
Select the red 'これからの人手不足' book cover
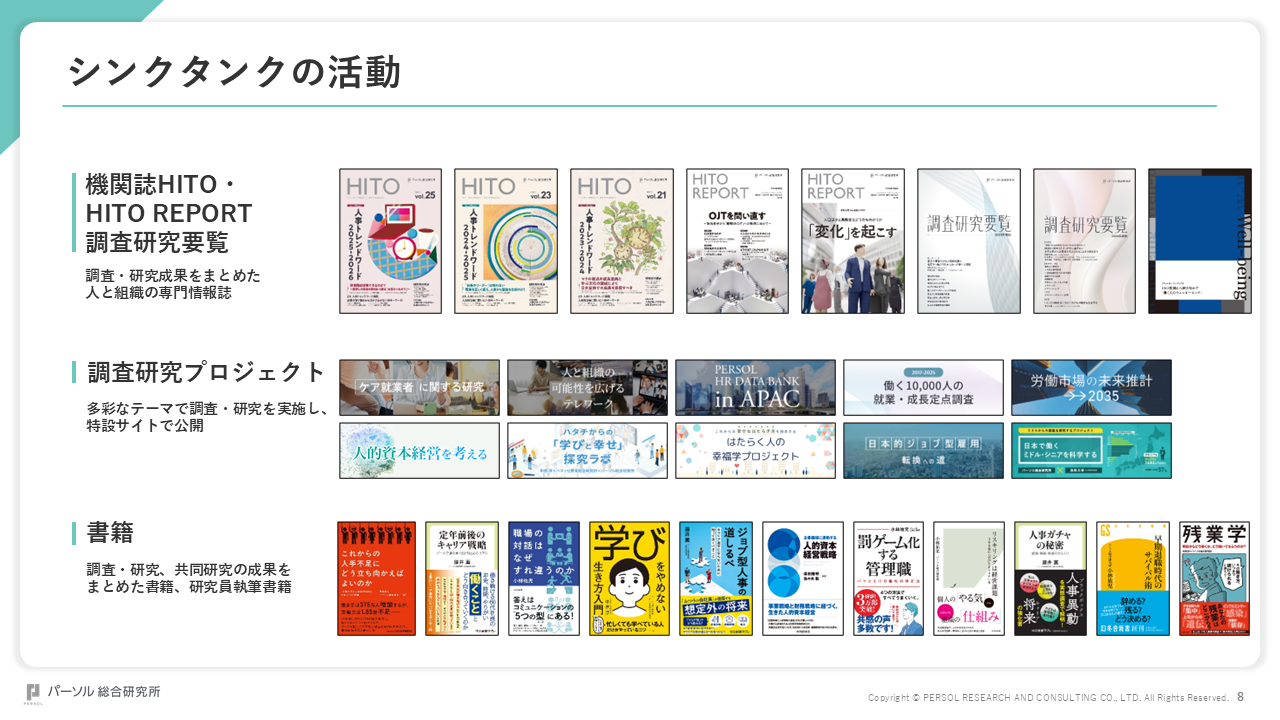(376, 578)
